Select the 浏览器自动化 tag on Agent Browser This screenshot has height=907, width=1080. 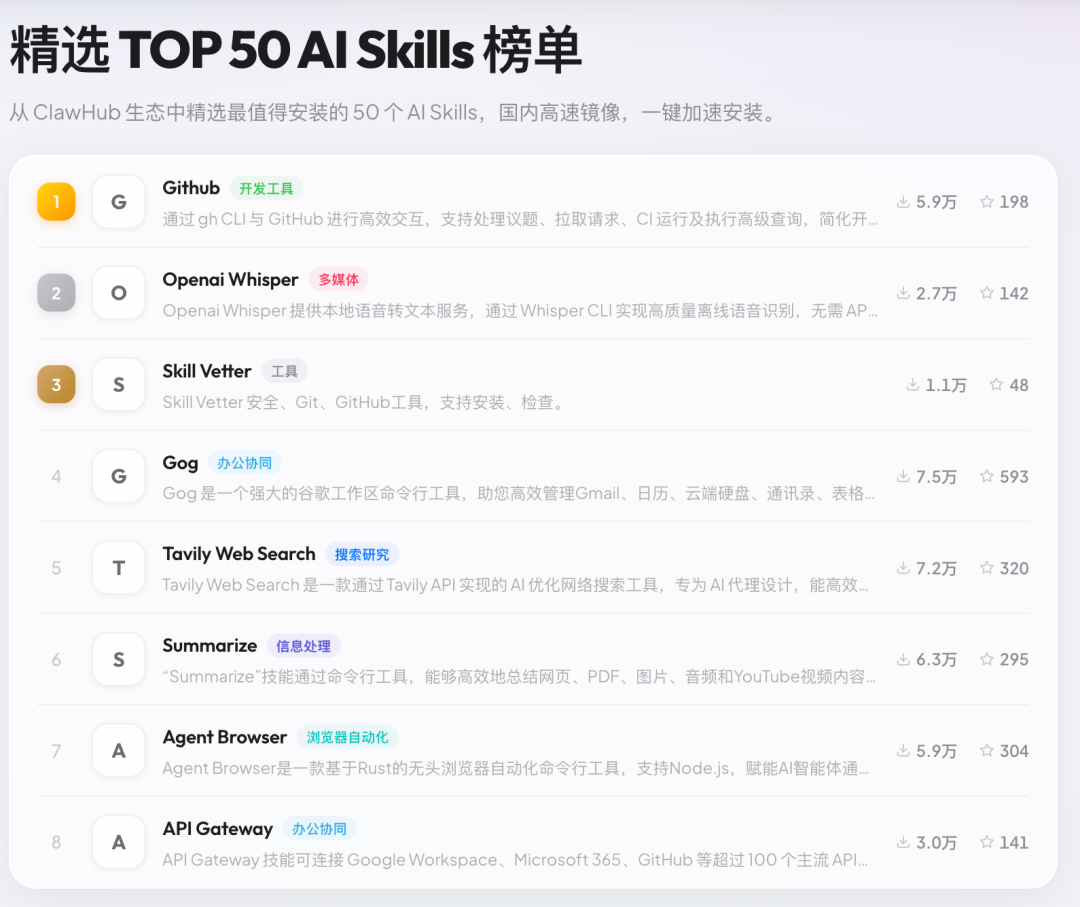(348, 737)
